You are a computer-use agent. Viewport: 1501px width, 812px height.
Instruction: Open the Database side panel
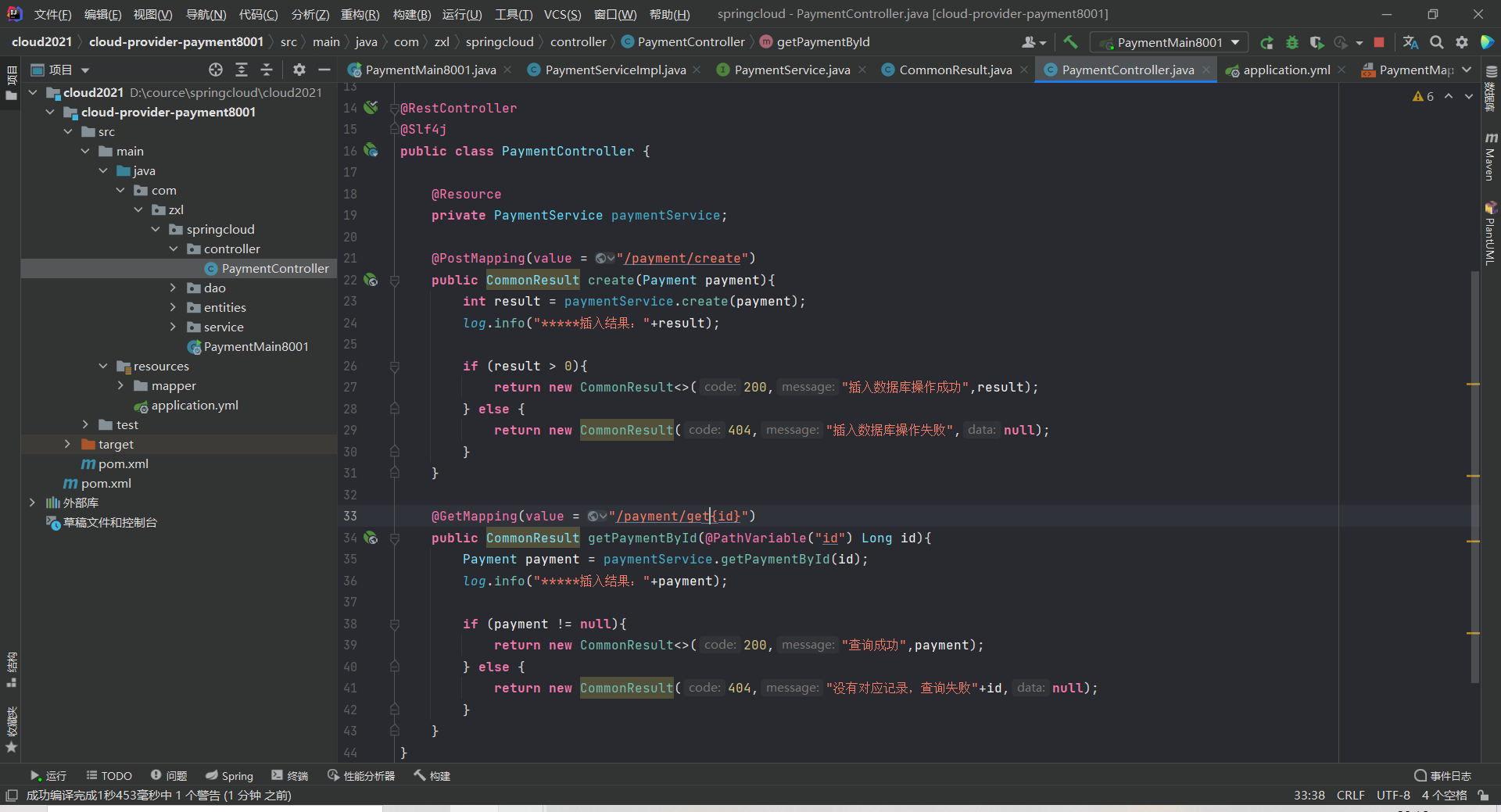(x=1491, y=88)
